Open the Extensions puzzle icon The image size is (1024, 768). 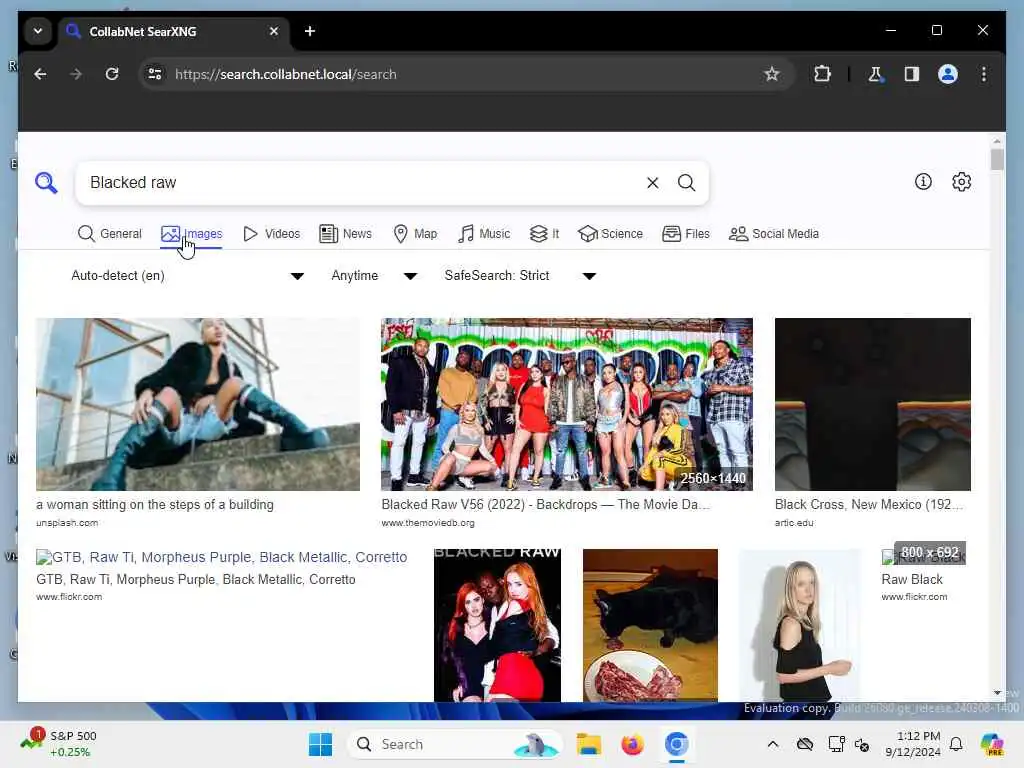[x=822, y=74]
